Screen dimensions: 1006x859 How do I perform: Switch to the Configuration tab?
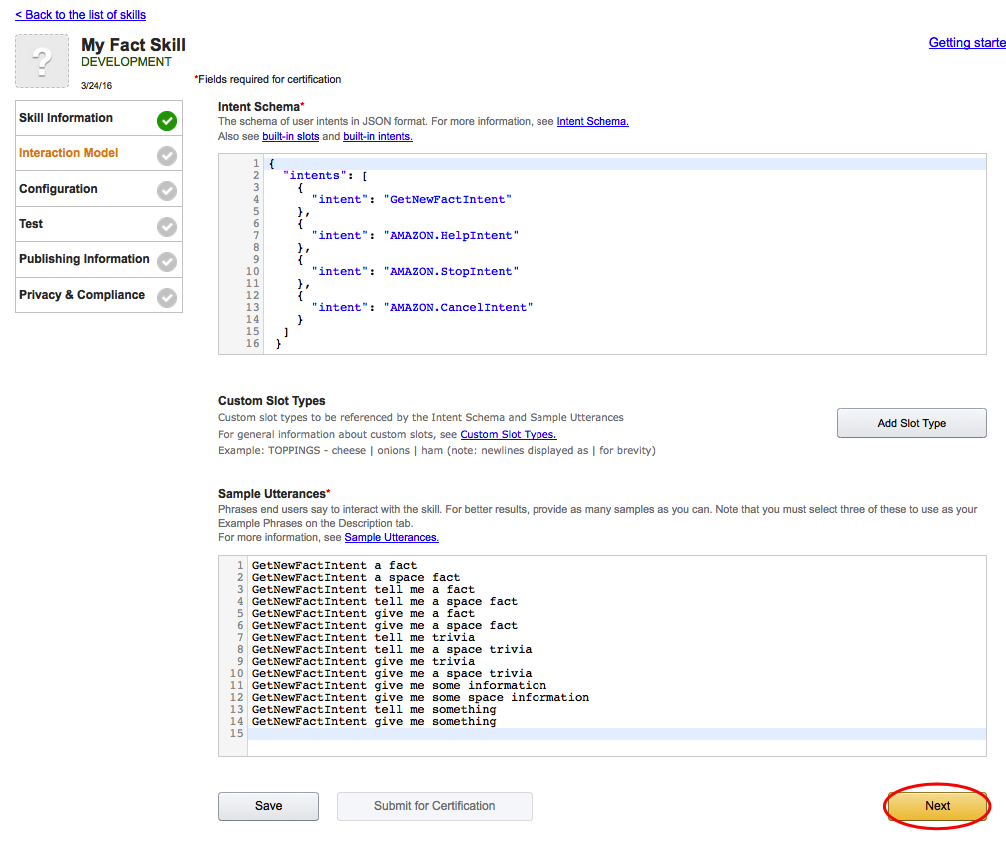[58, 189]
